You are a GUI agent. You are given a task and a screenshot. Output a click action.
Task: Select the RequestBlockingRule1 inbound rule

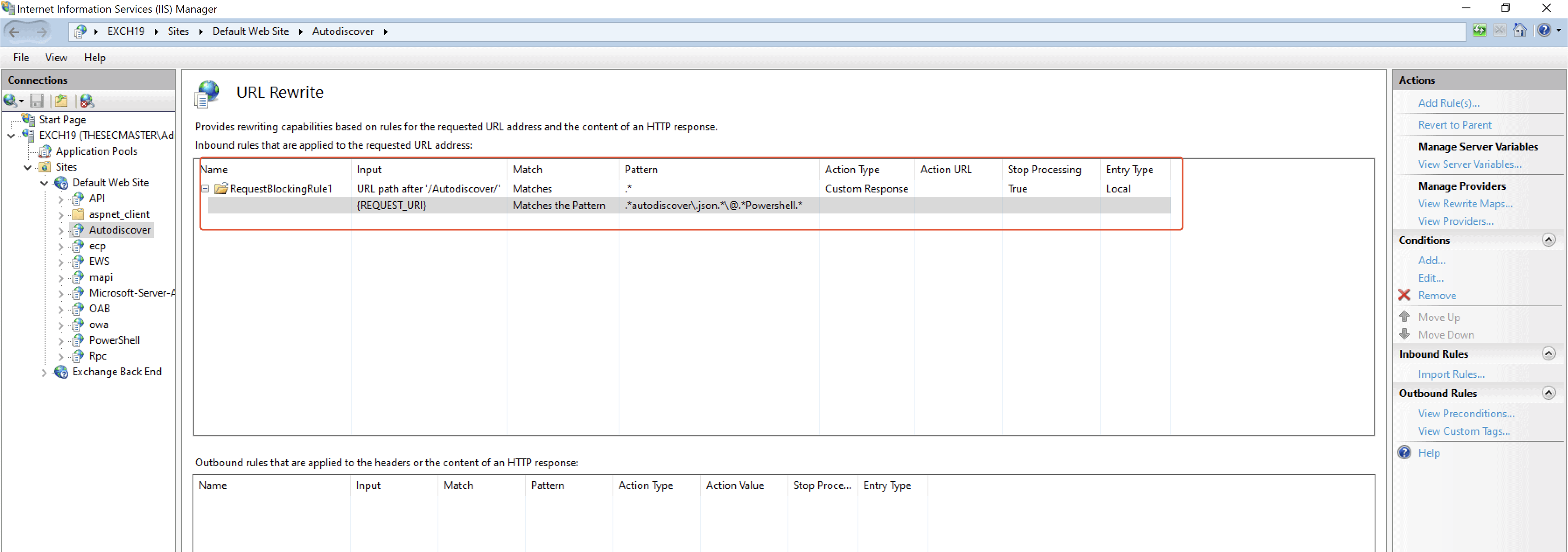click(280, 188)
